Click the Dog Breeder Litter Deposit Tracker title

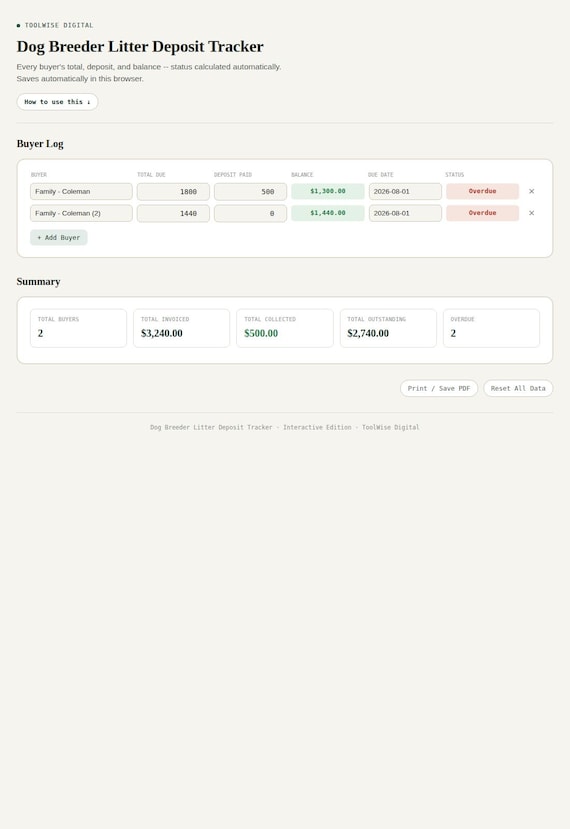click(140, 47)
